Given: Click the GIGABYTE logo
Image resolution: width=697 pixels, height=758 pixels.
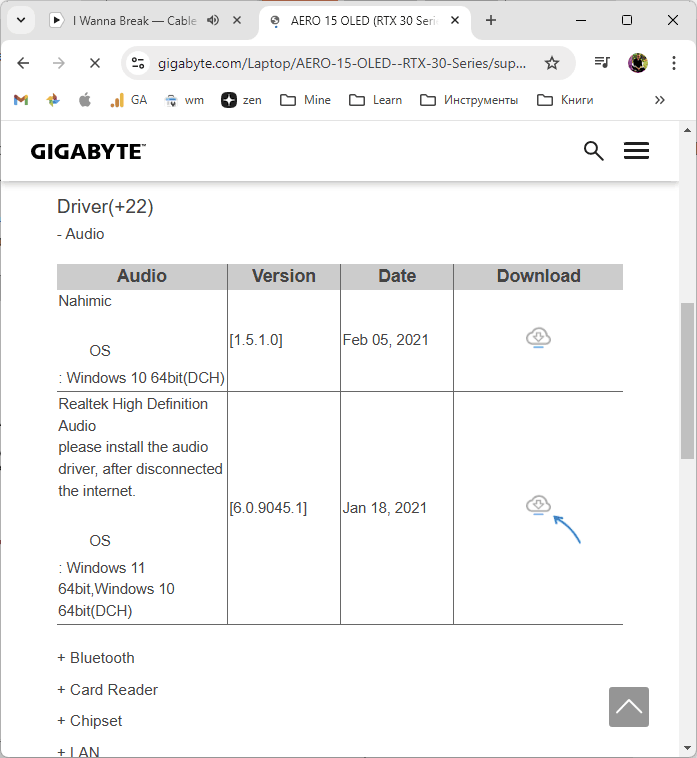Looking at the screenshot, I should (87, 151).
